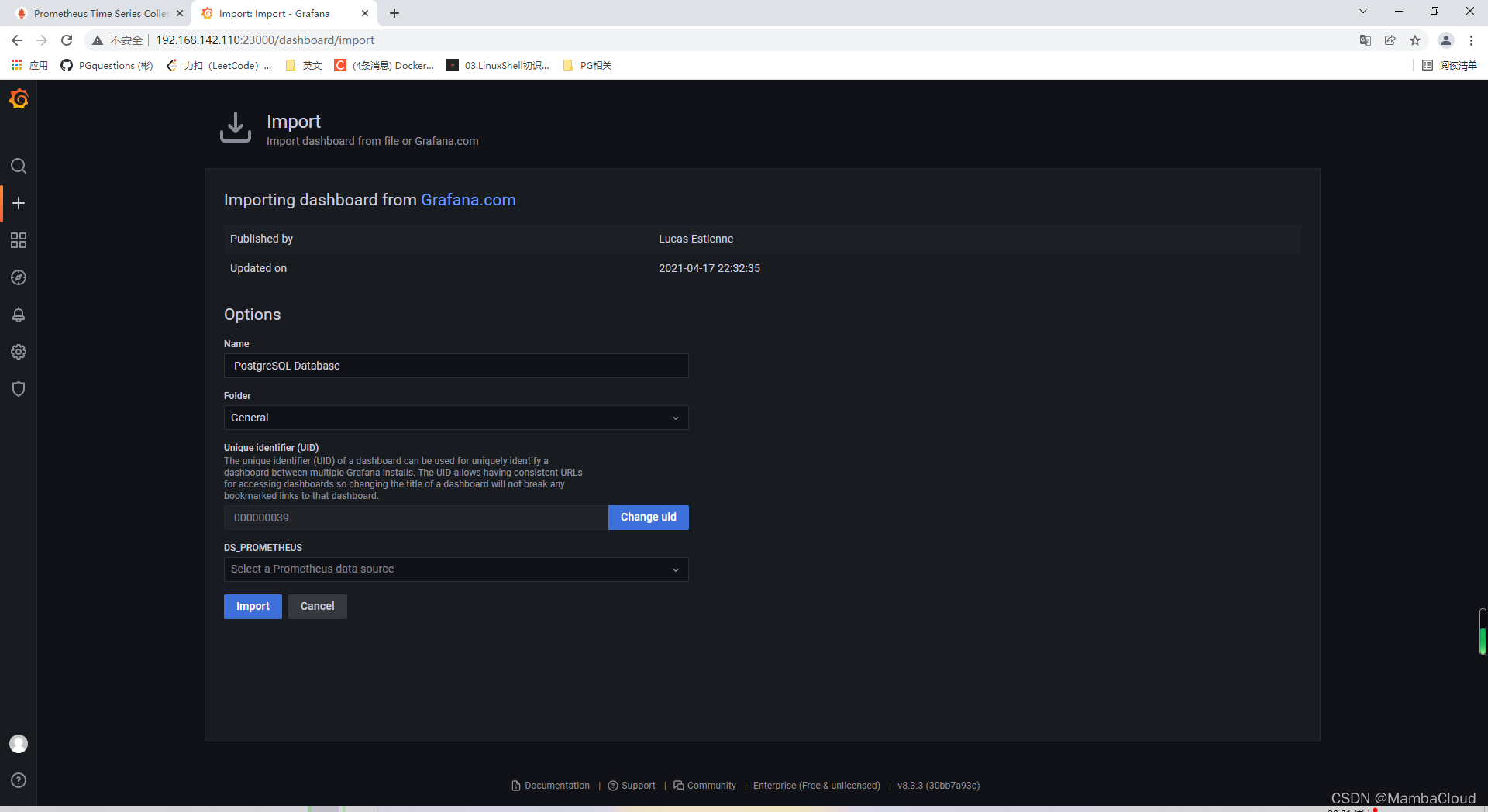
Task: Click the updated date 2021-04-17 22:32:35
Action: [x=709, y=268]
